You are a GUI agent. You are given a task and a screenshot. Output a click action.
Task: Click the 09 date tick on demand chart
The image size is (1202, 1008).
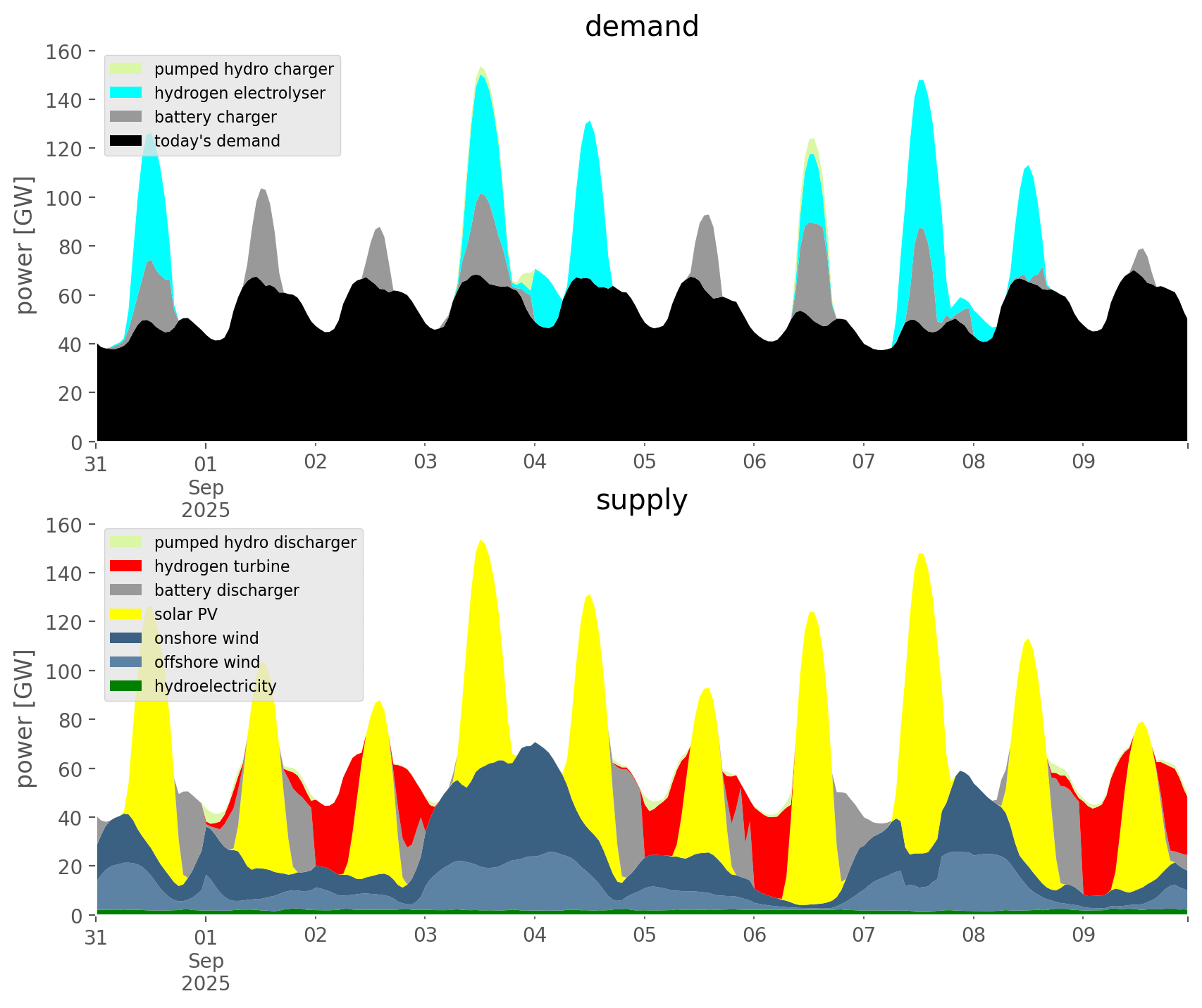click(1083, 463)
